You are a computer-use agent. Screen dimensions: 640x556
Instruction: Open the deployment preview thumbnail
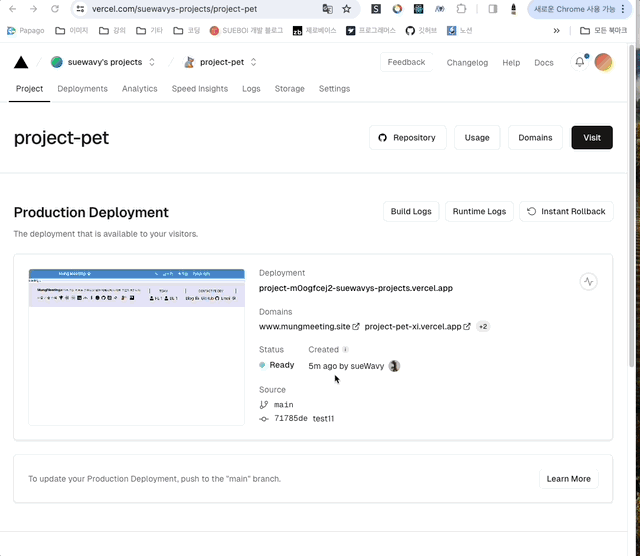point(136,347)
